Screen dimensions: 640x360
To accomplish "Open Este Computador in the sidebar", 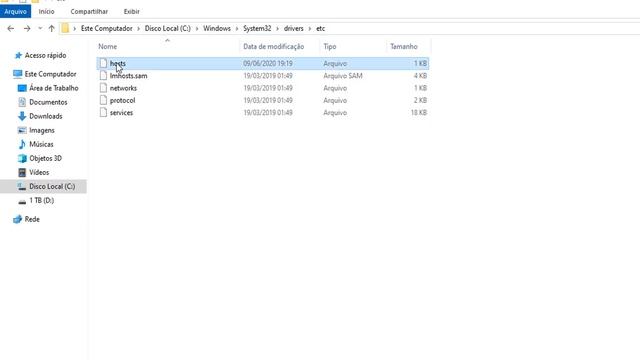I will coord(51,74).
